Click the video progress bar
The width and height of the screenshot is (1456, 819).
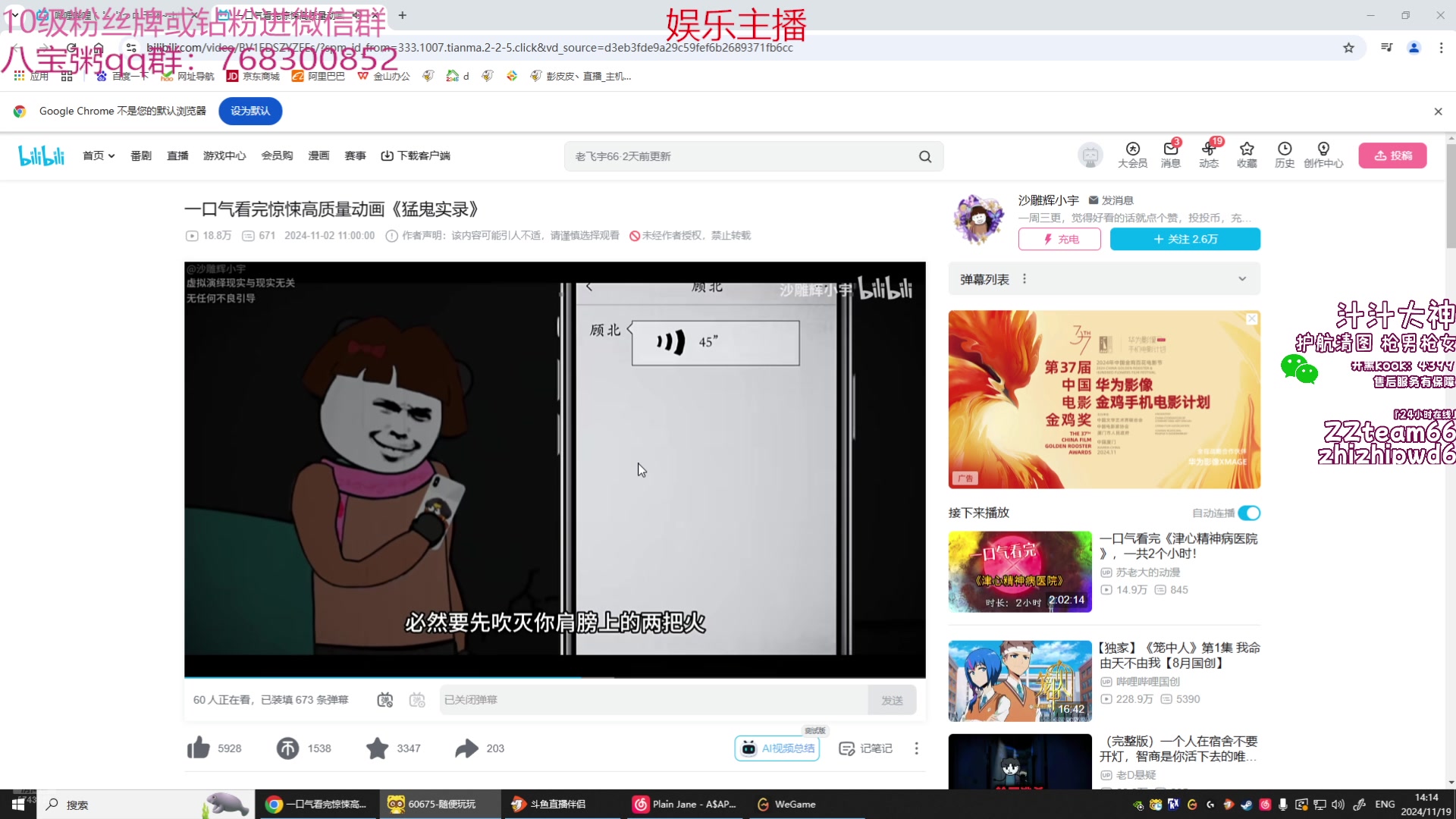pyautogui.click(x=554, y=676)
